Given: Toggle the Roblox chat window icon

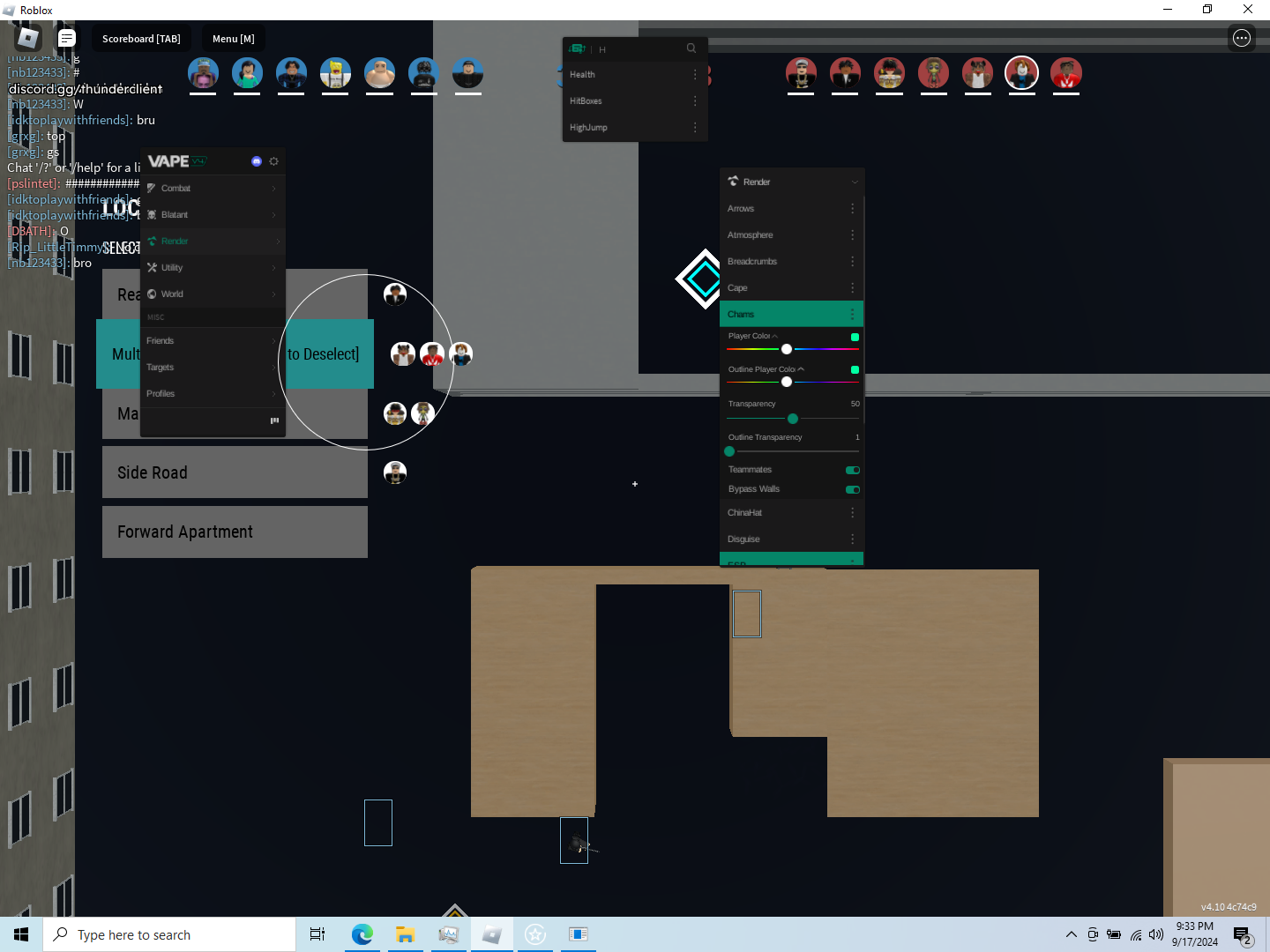Looking at the screenshot, I should point(67,38).
